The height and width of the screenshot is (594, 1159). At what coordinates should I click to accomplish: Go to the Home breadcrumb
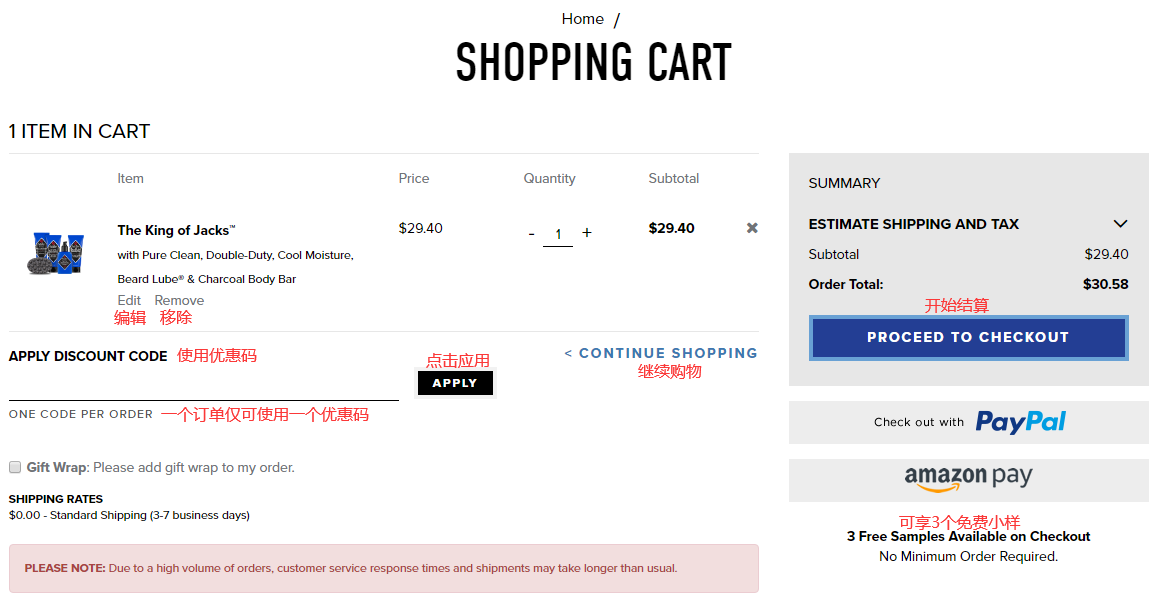click(582, 19)
